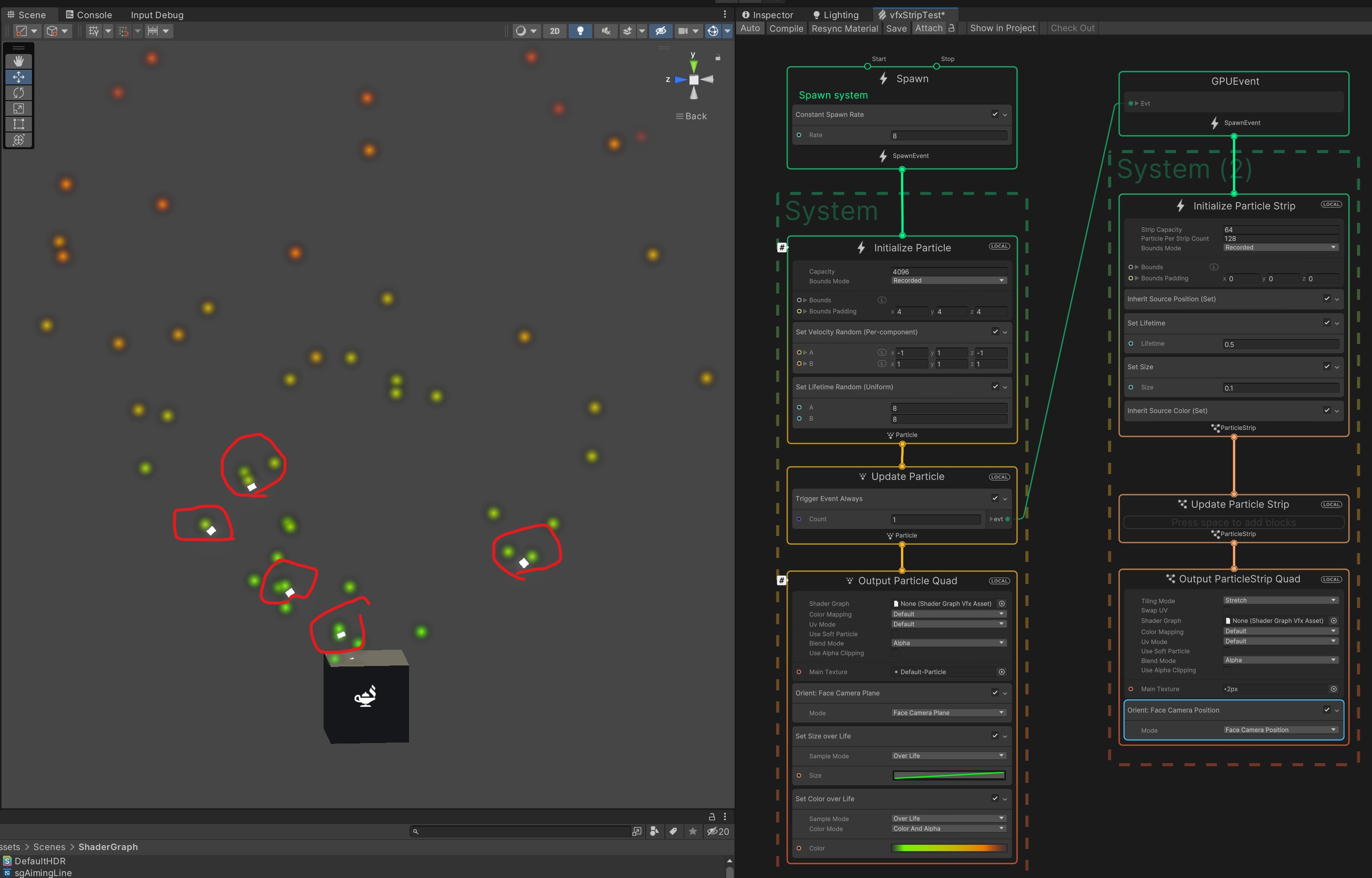This screenshot has width=1372, height=878.
Task: Switch to the Lighting tab
Action: click(835, 15)
